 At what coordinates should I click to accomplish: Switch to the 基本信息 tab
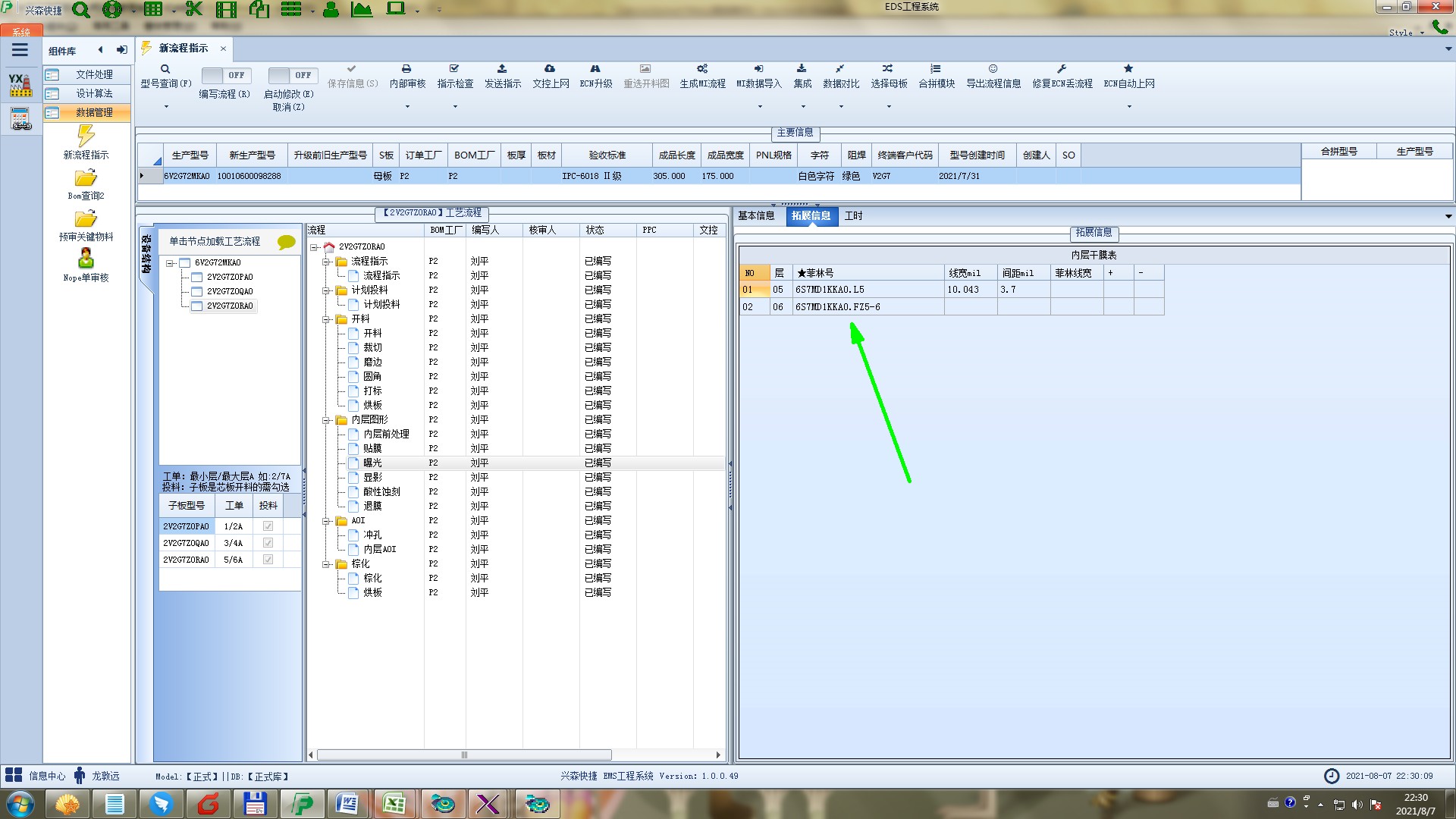point(756,216)
